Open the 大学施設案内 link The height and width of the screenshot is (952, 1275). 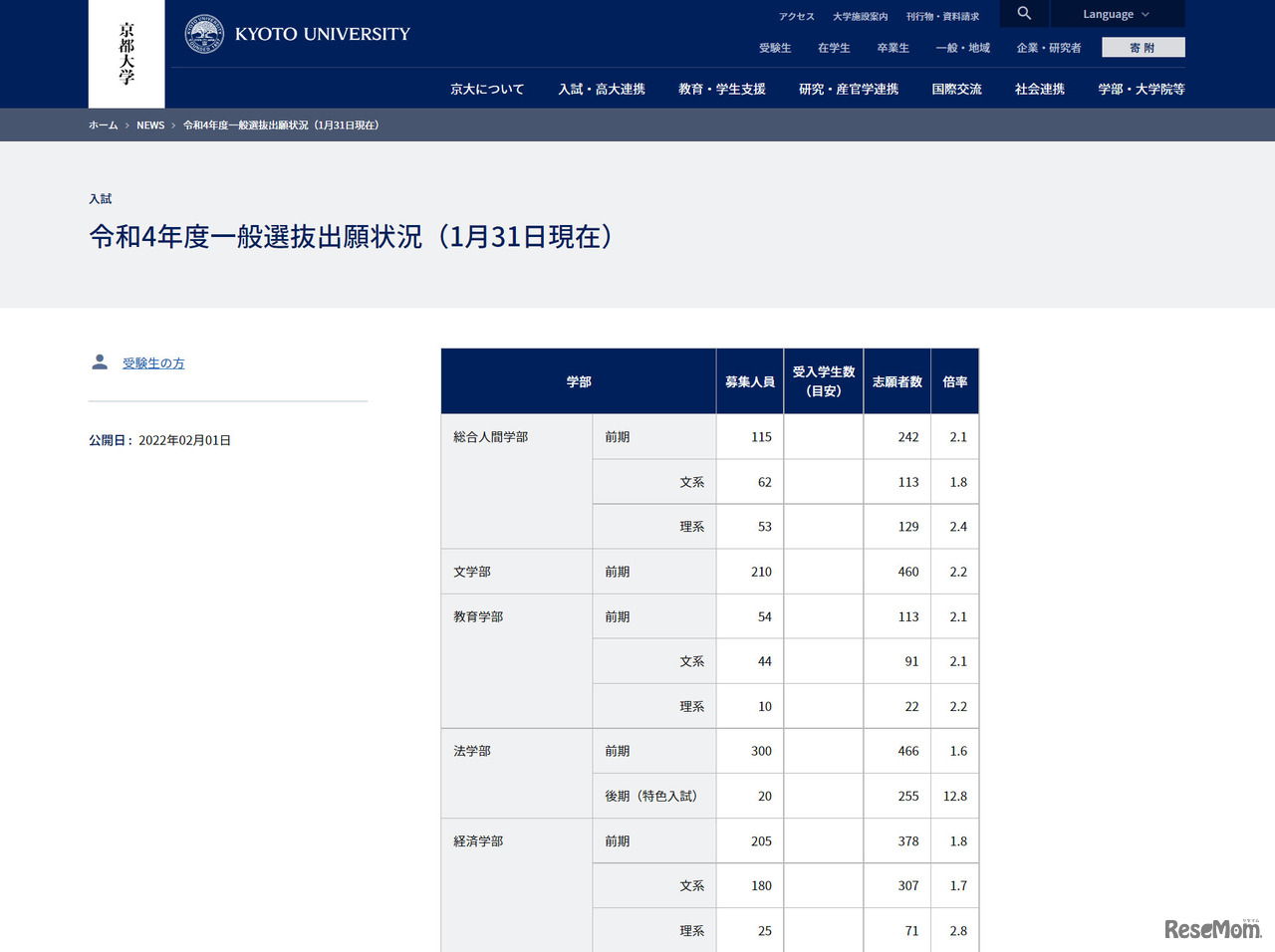[861, 17]
